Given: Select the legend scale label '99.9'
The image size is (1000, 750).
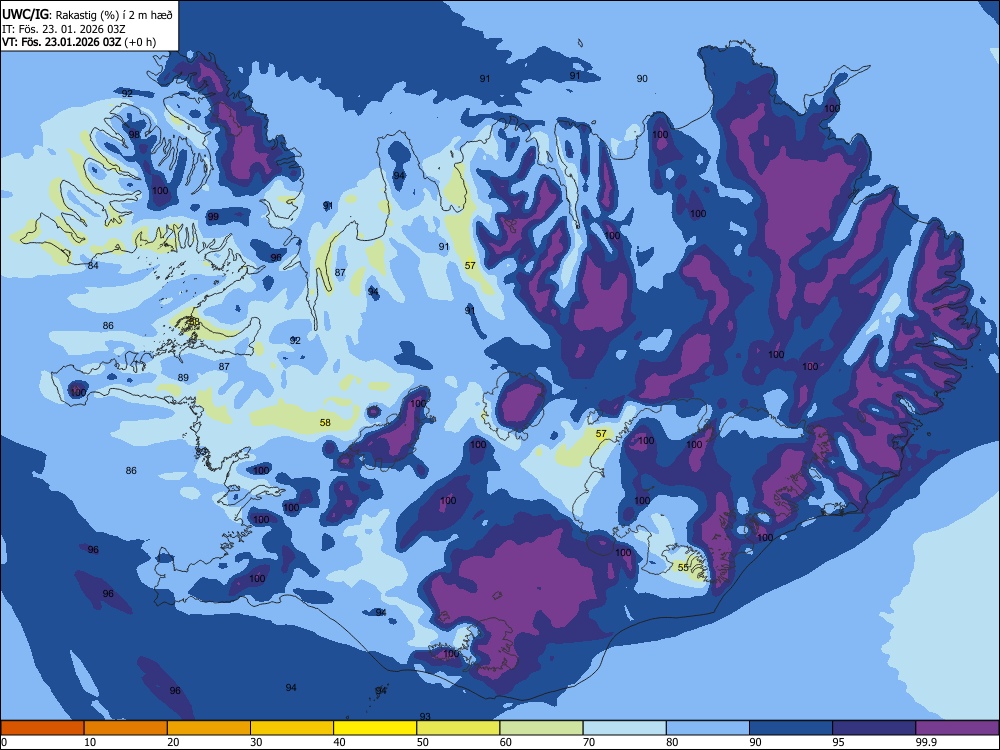Looking at the screenshot, I should pos(925,742).
